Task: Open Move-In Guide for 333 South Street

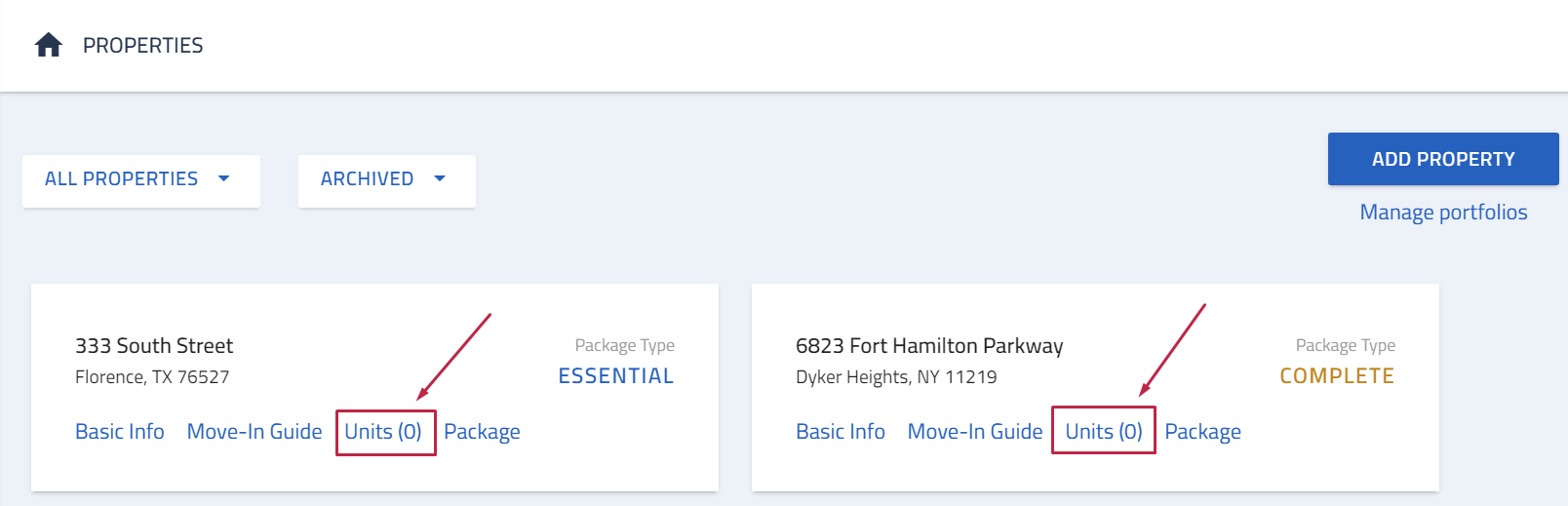Action: point(255,431)
